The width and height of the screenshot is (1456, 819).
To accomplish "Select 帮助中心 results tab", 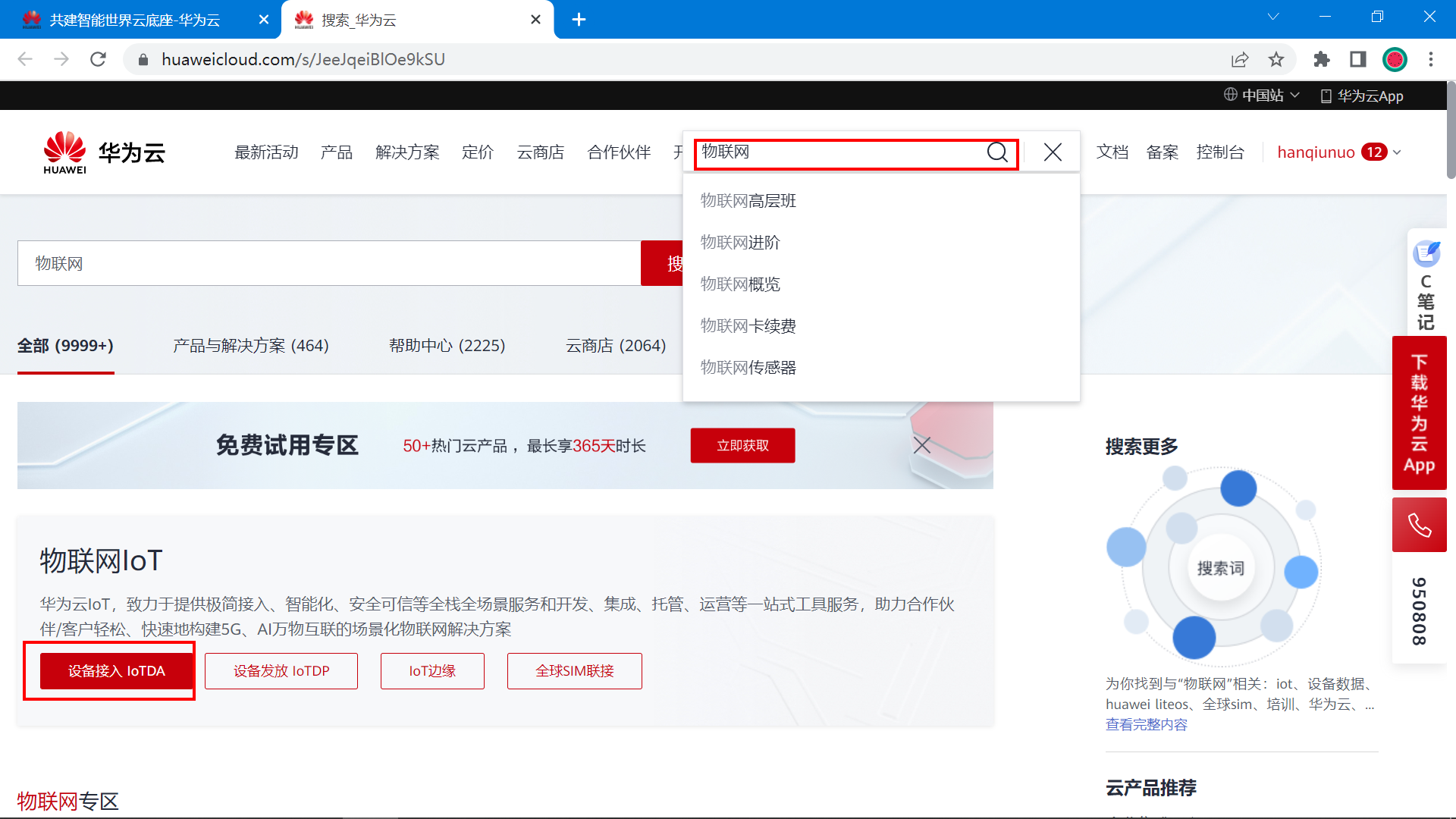I will click(446, 346).
